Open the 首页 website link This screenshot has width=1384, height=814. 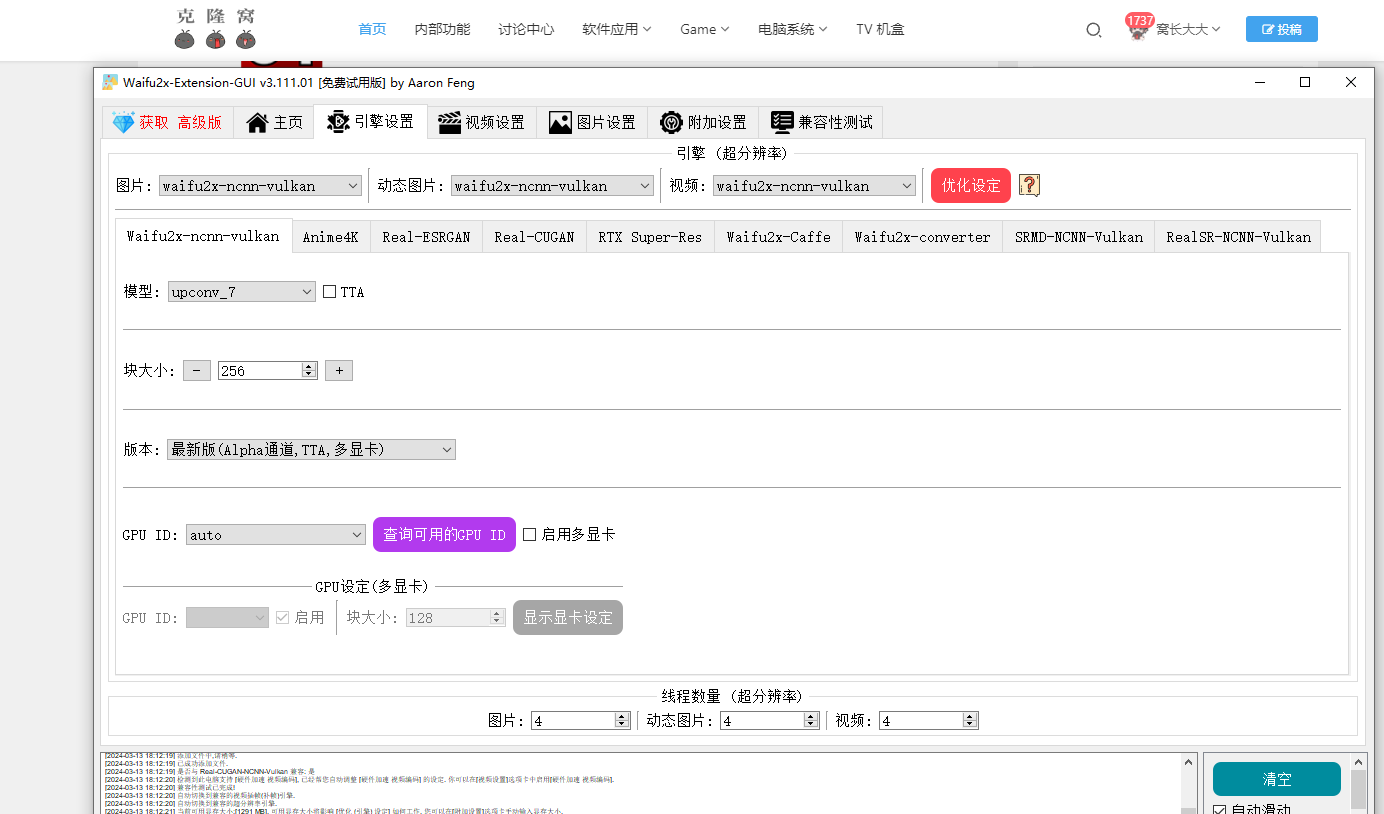click(372, 29)
